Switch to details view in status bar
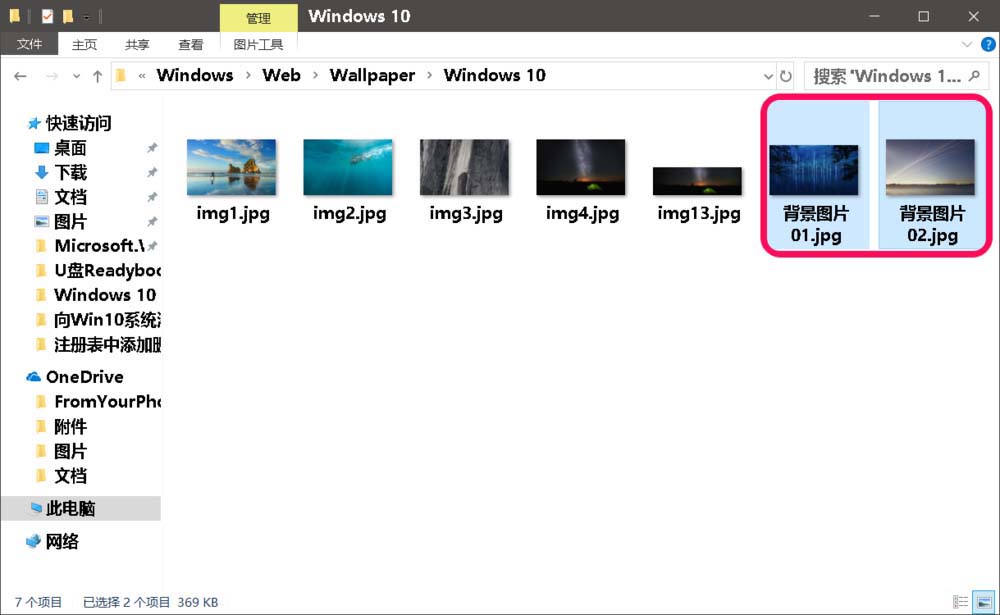 point(960,602)
